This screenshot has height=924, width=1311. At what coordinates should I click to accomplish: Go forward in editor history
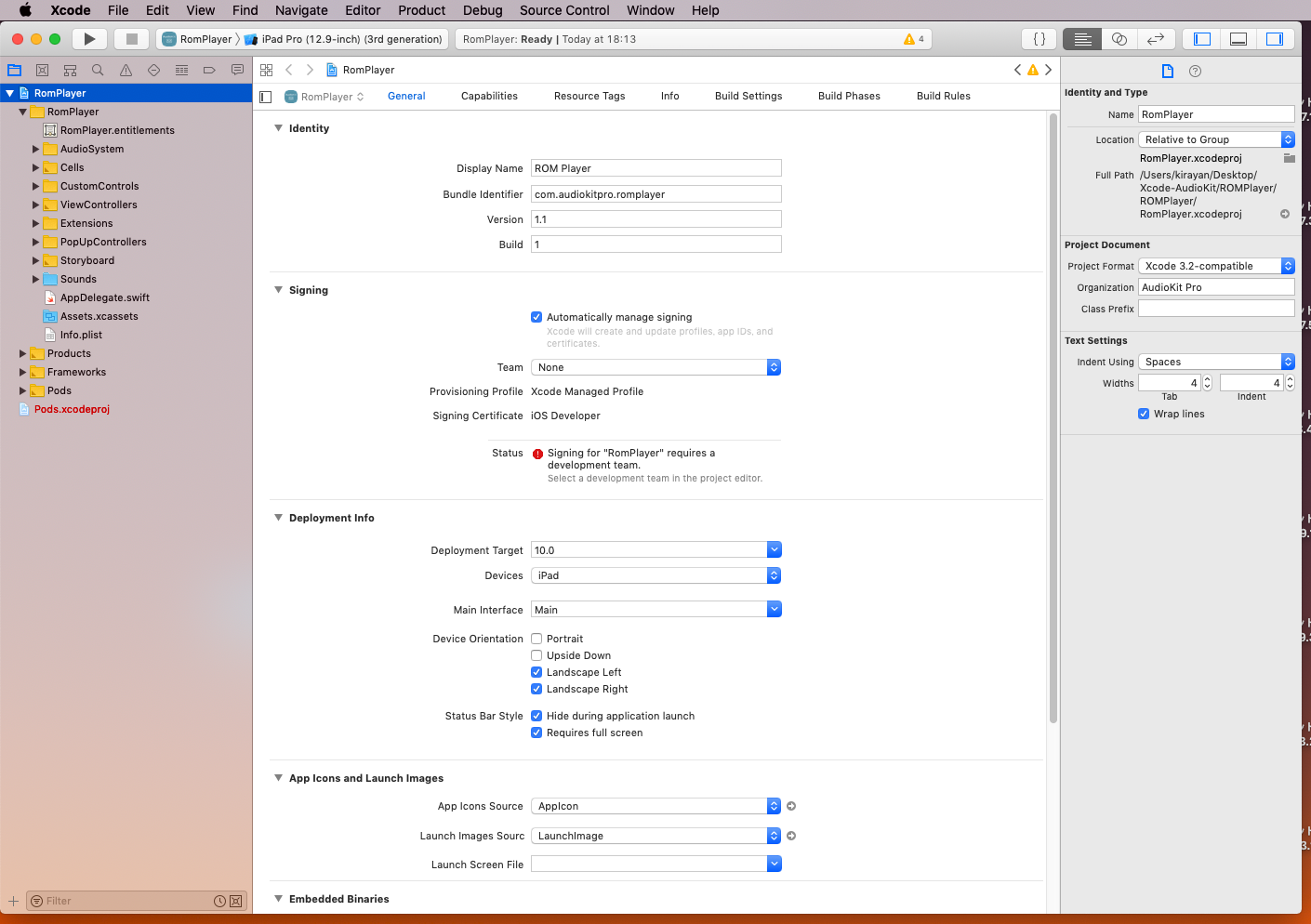pyautogui.click(x=311, y=70)
